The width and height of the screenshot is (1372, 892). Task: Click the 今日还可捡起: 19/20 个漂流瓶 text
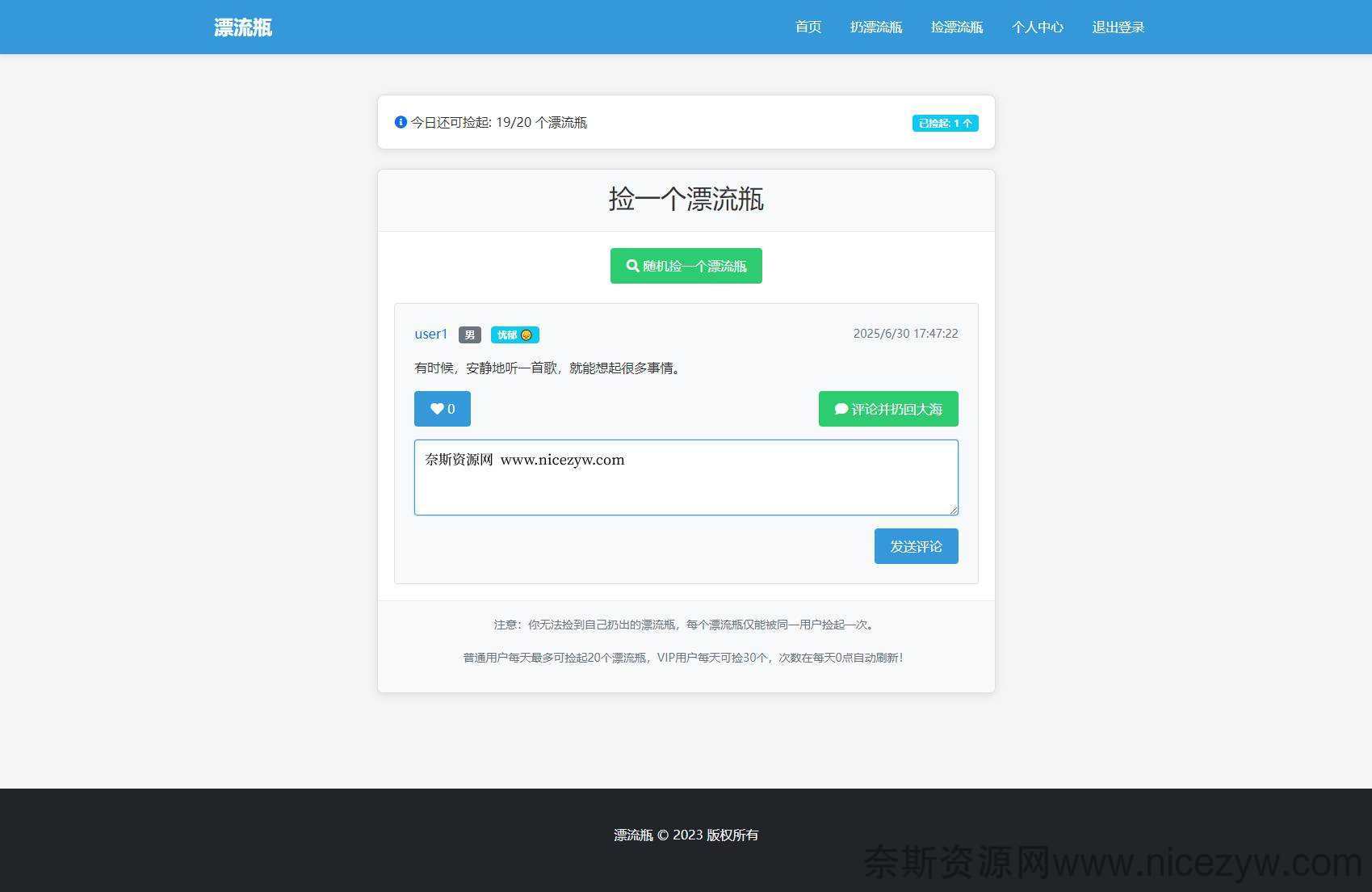(499, 122)
